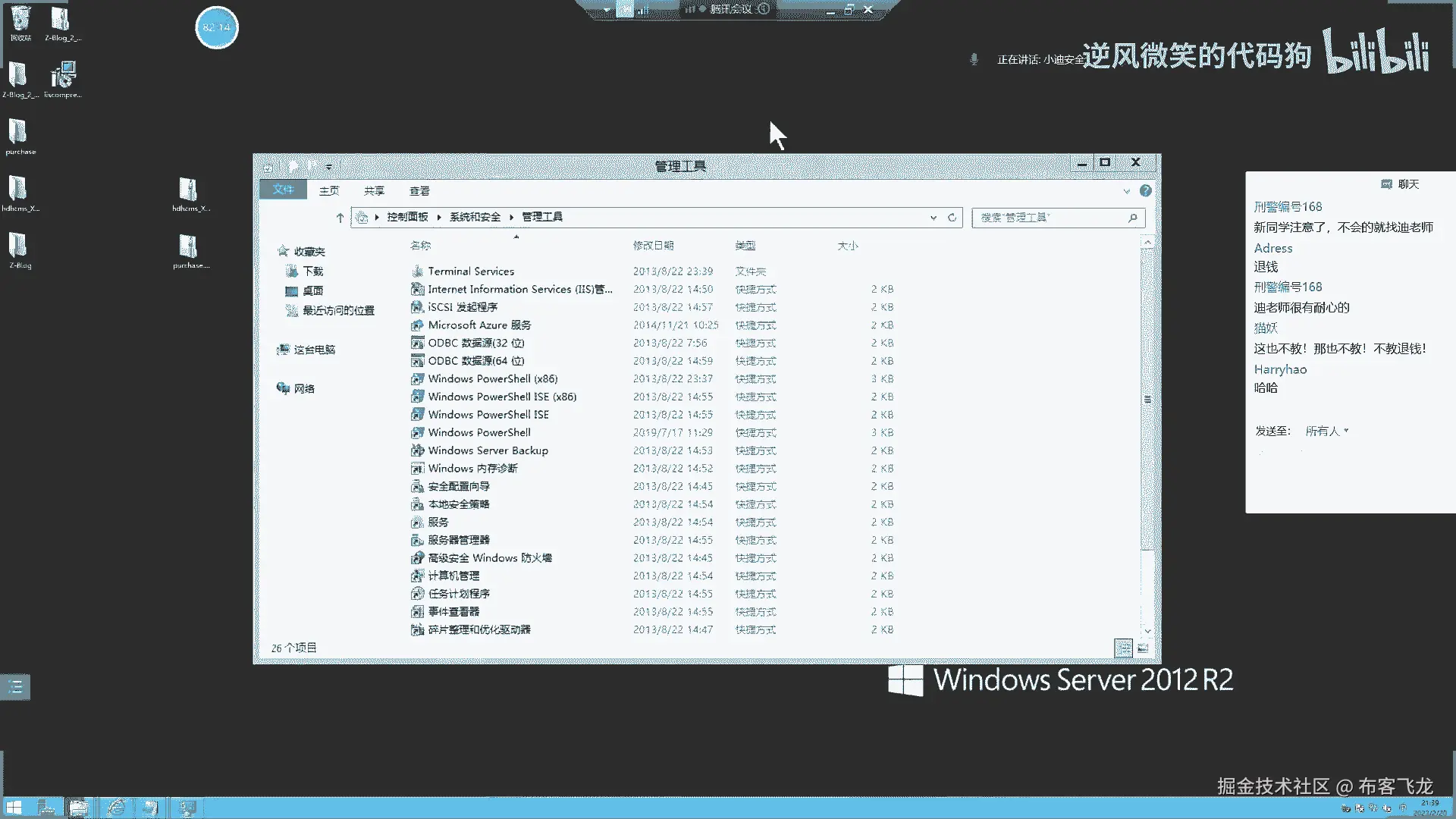Click the refresh icon in address bar

click(x=952, y=218)
